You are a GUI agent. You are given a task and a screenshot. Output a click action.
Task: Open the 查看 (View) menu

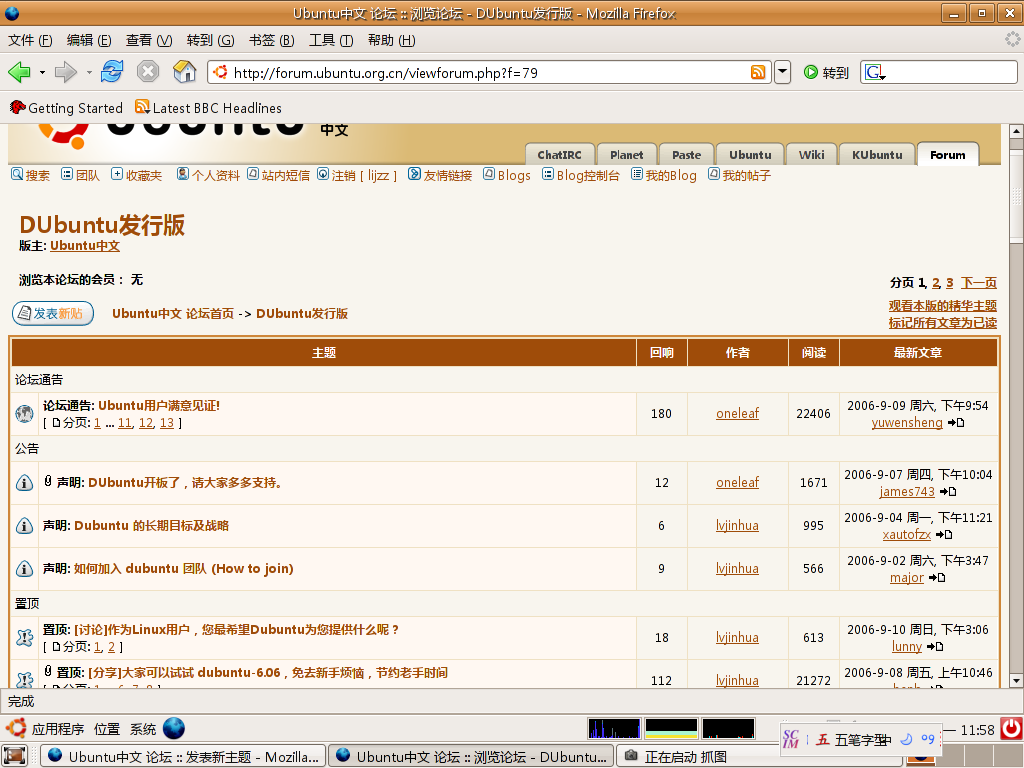[149, 40]
